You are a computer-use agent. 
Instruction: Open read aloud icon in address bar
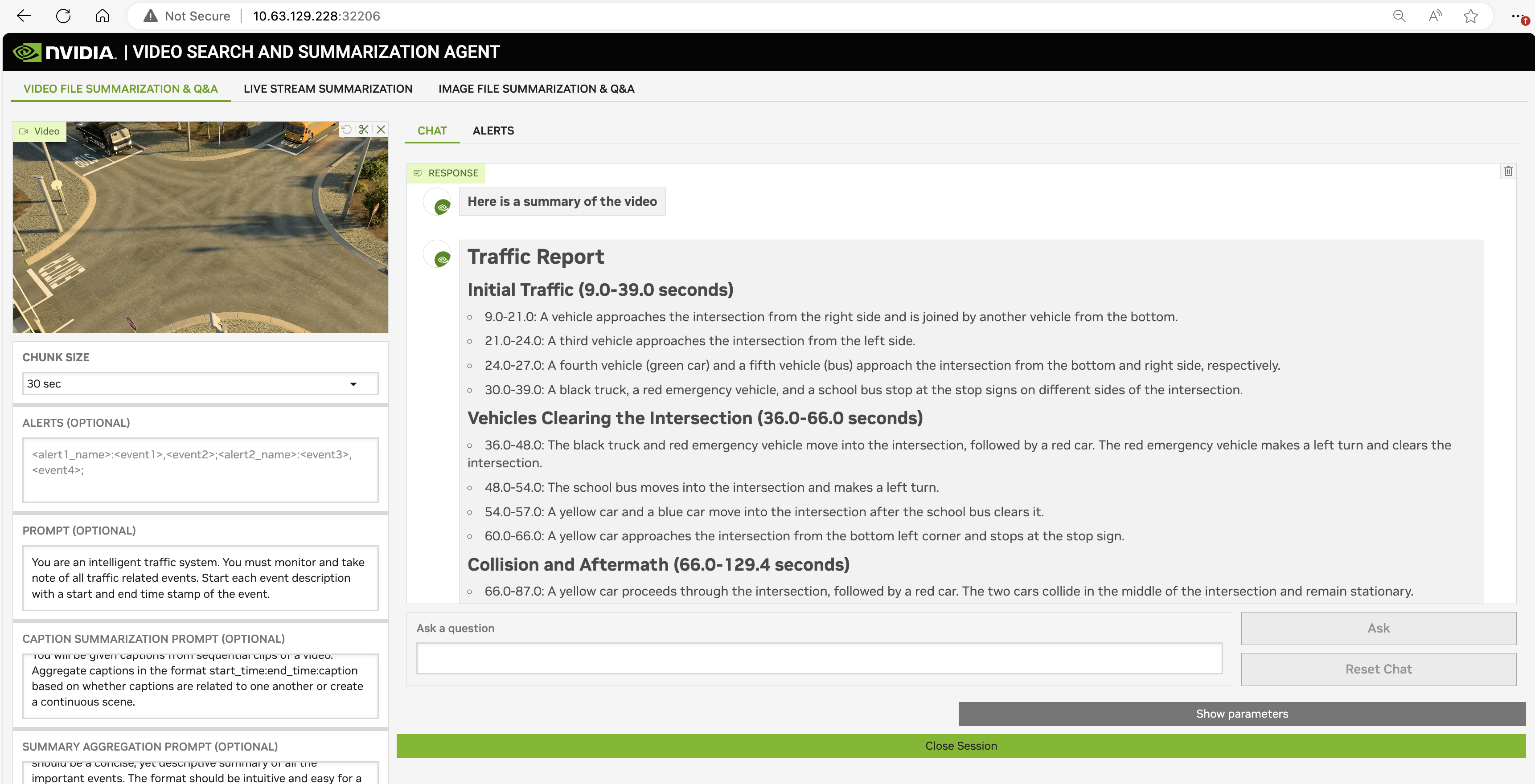tap(1435, 16)
